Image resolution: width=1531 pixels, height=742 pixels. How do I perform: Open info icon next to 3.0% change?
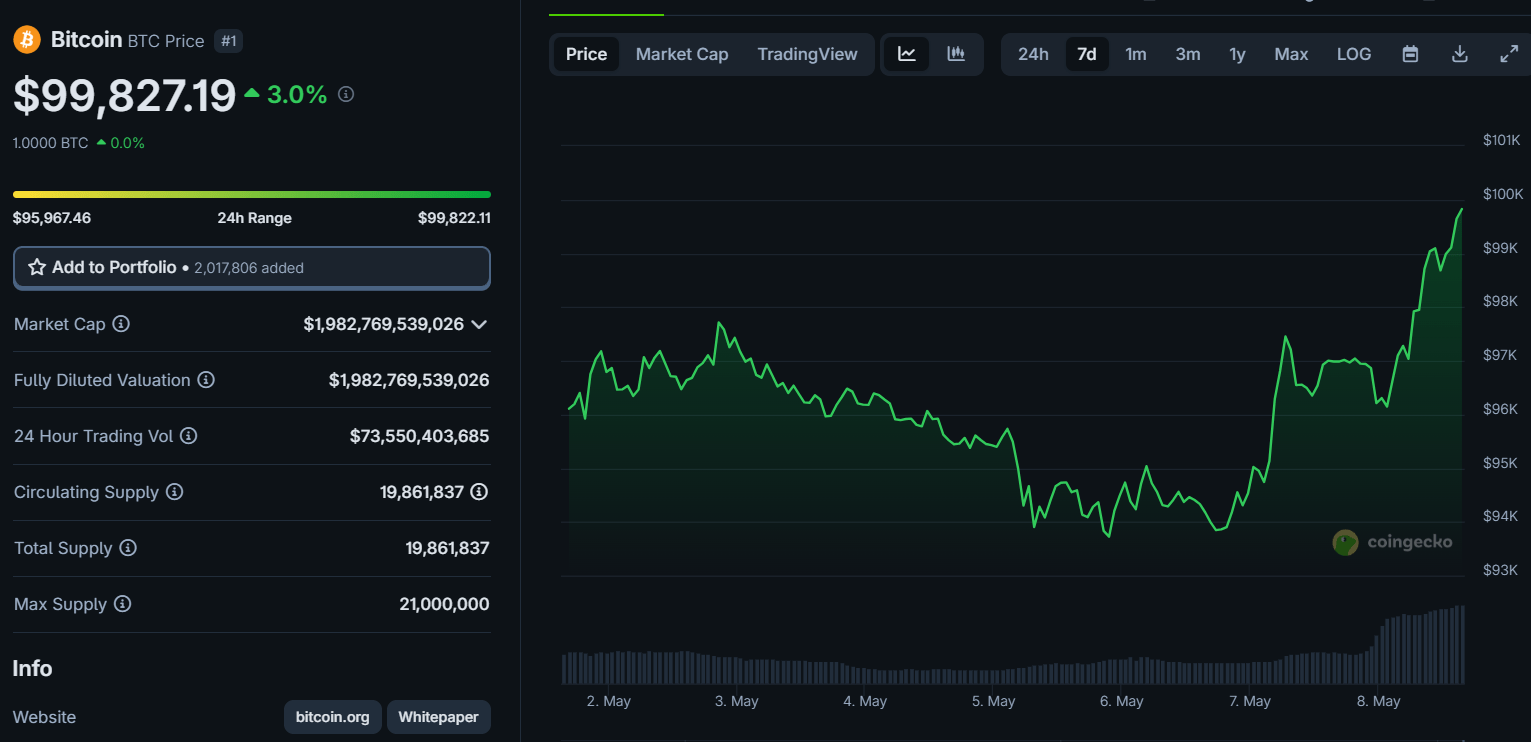coord(346,94)
